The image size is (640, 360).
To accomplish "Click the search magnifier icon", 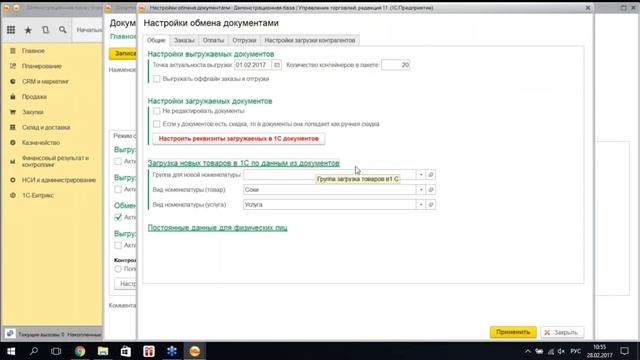I will pyautogui.click(x=62, y=30).
